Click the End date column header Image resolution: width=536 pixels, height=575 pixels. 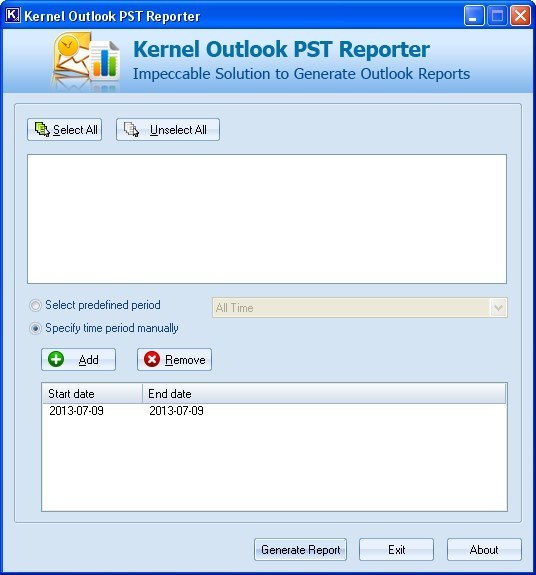(x=324, y=393)
